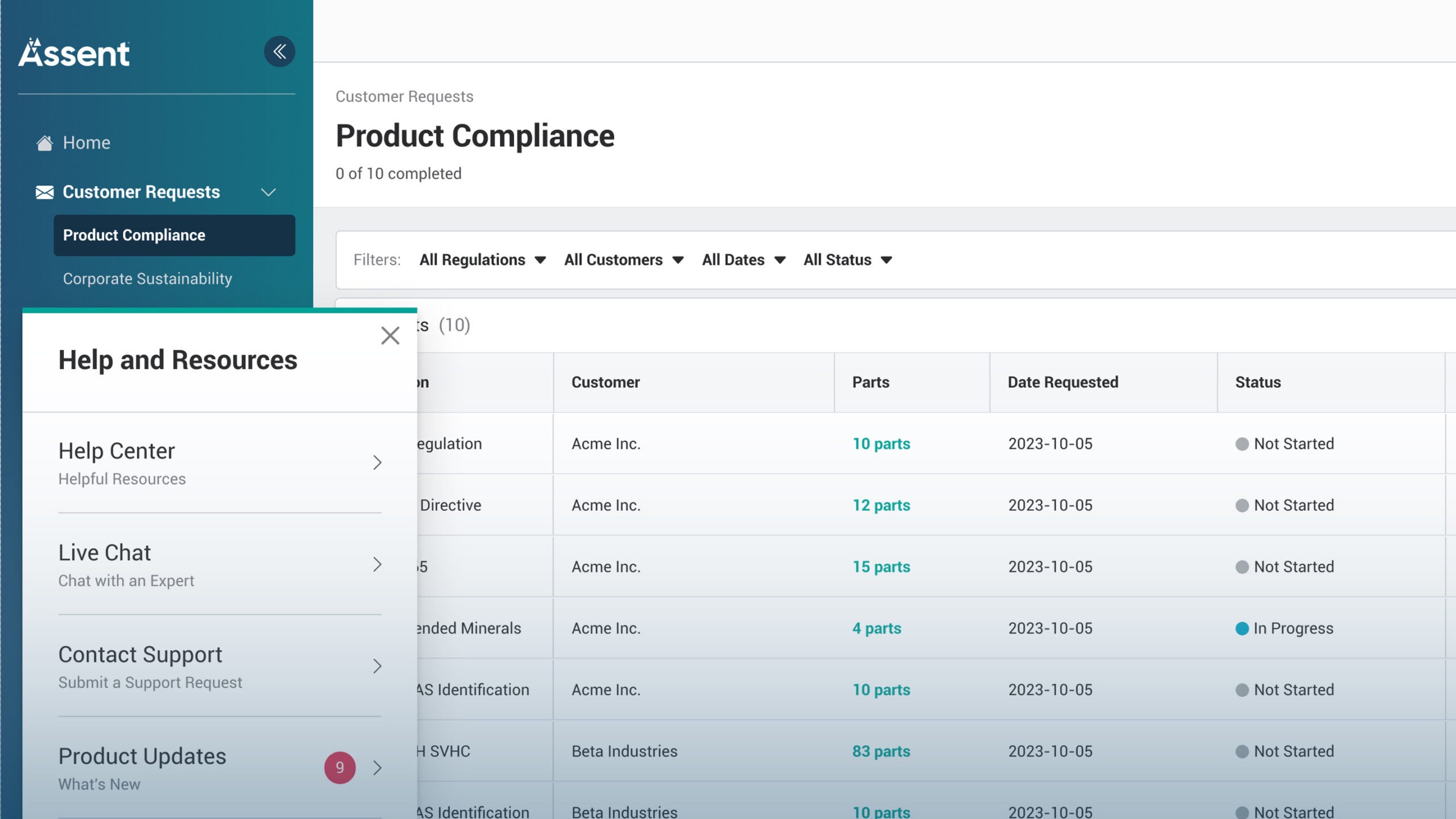Select Customer Requests in sidebar
This screenshot has height=819, width=1456.
click(141, 192)
